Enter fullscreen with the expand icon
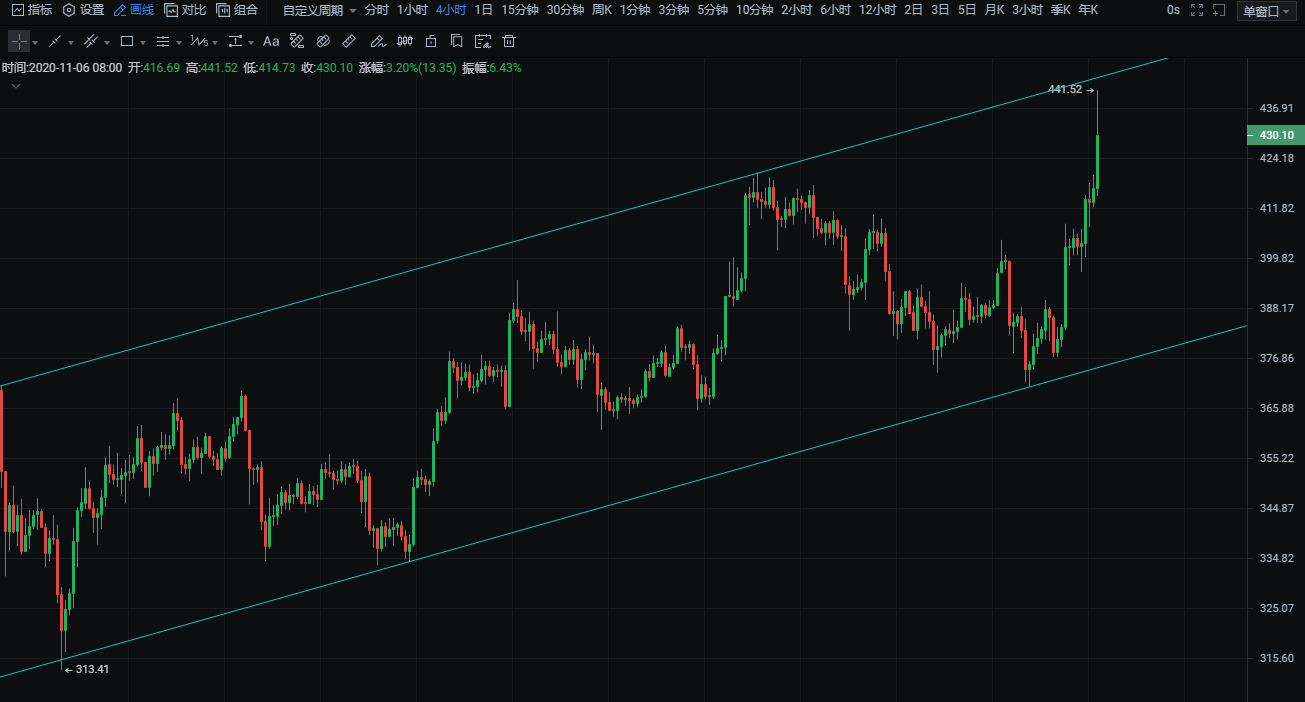The image size is (1305, 702). tap(1197, 10)
